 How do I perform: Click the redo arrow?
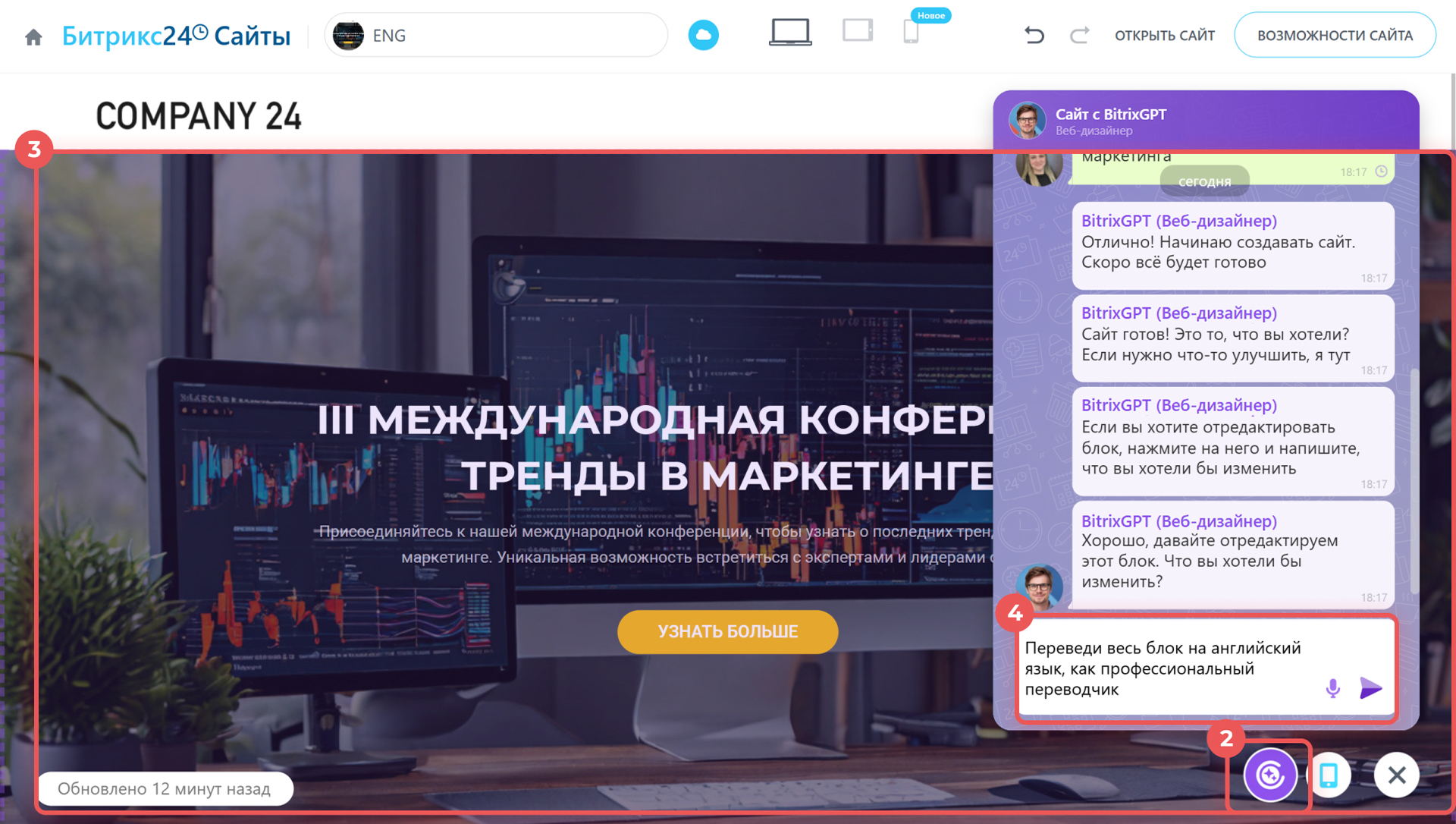pyautogui.click(x=1079, y=35)
